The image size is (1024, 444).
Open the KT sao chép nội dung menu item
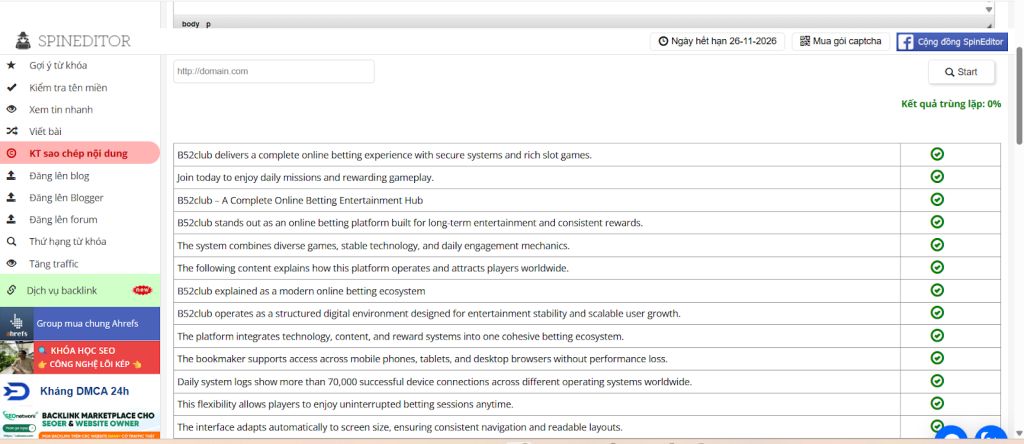pos(78,154)
